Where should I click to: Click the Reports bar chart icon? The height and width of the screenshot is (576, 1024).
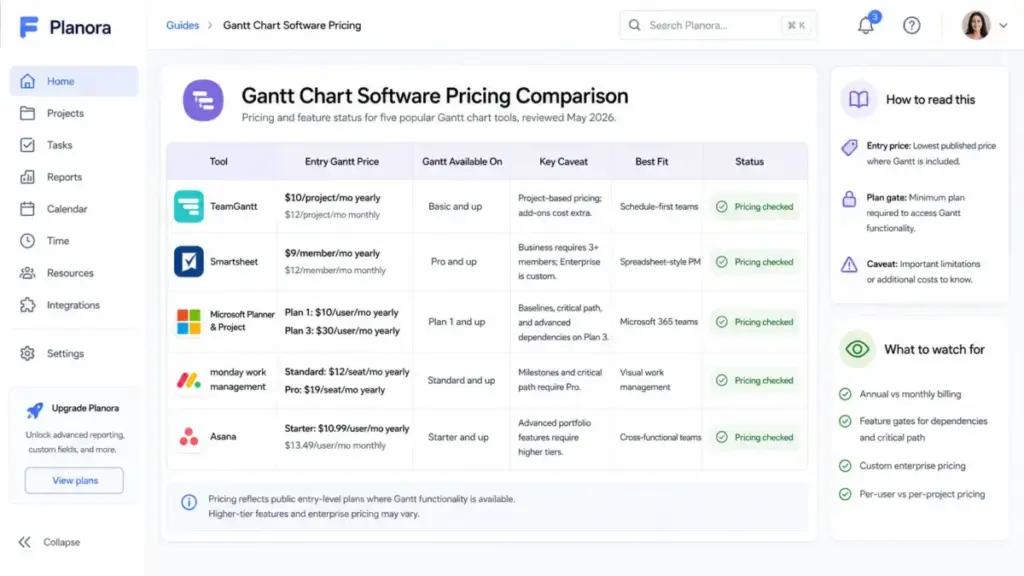click(x=27, y=177)
